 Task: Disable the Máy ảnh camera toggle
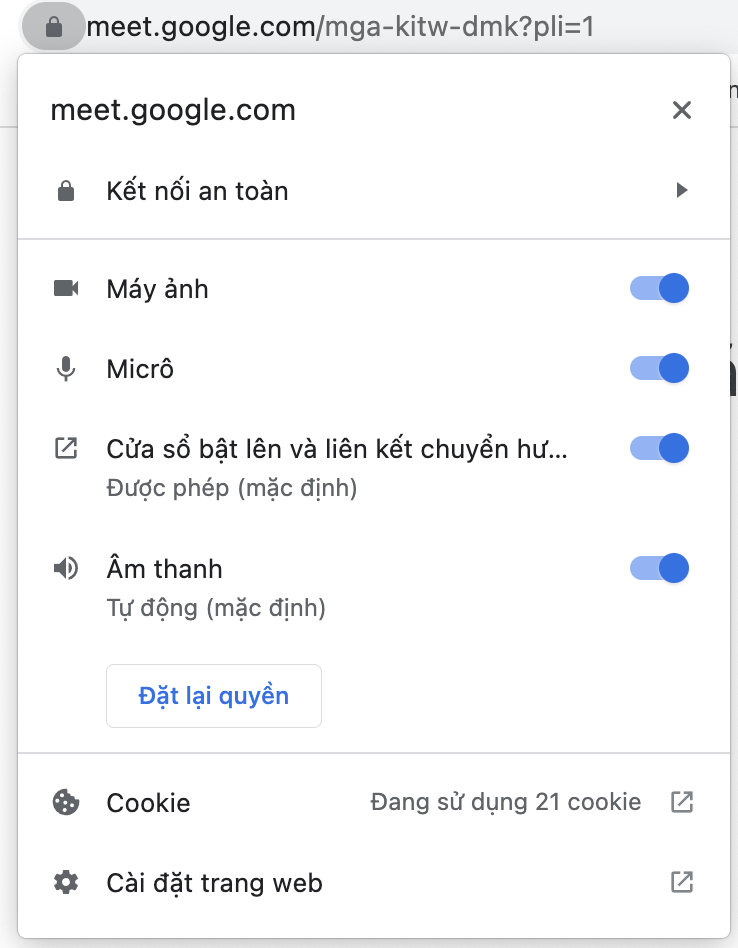(660, 289)
